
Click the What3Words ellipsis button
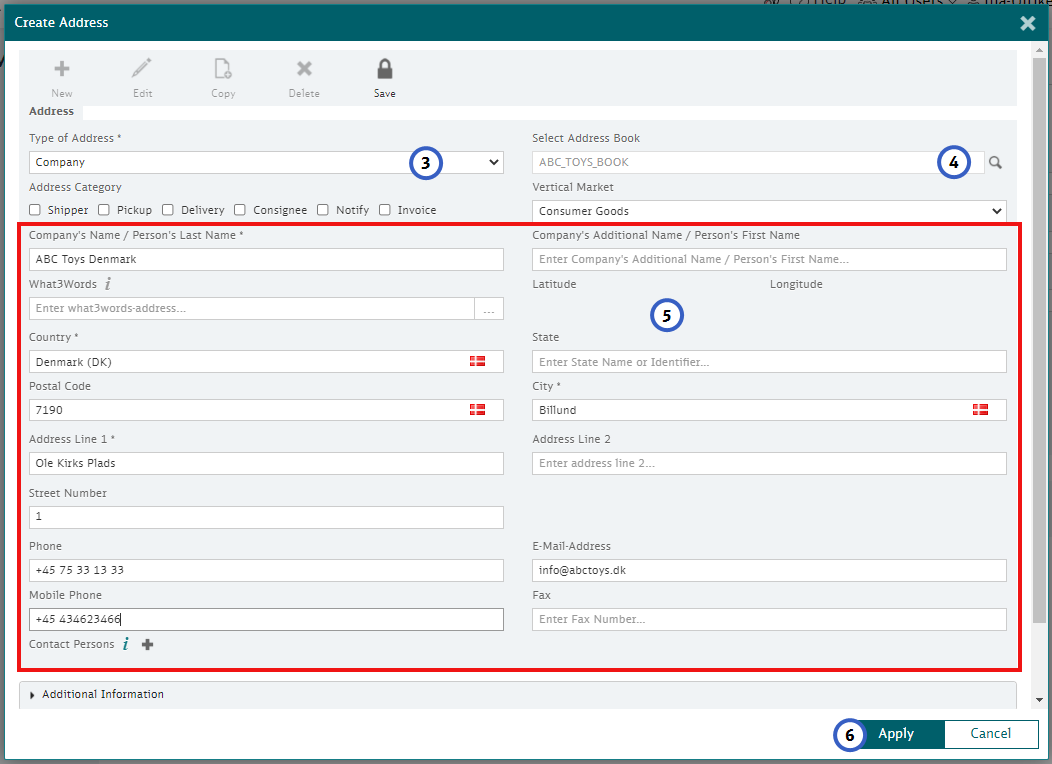pos(489,309)
